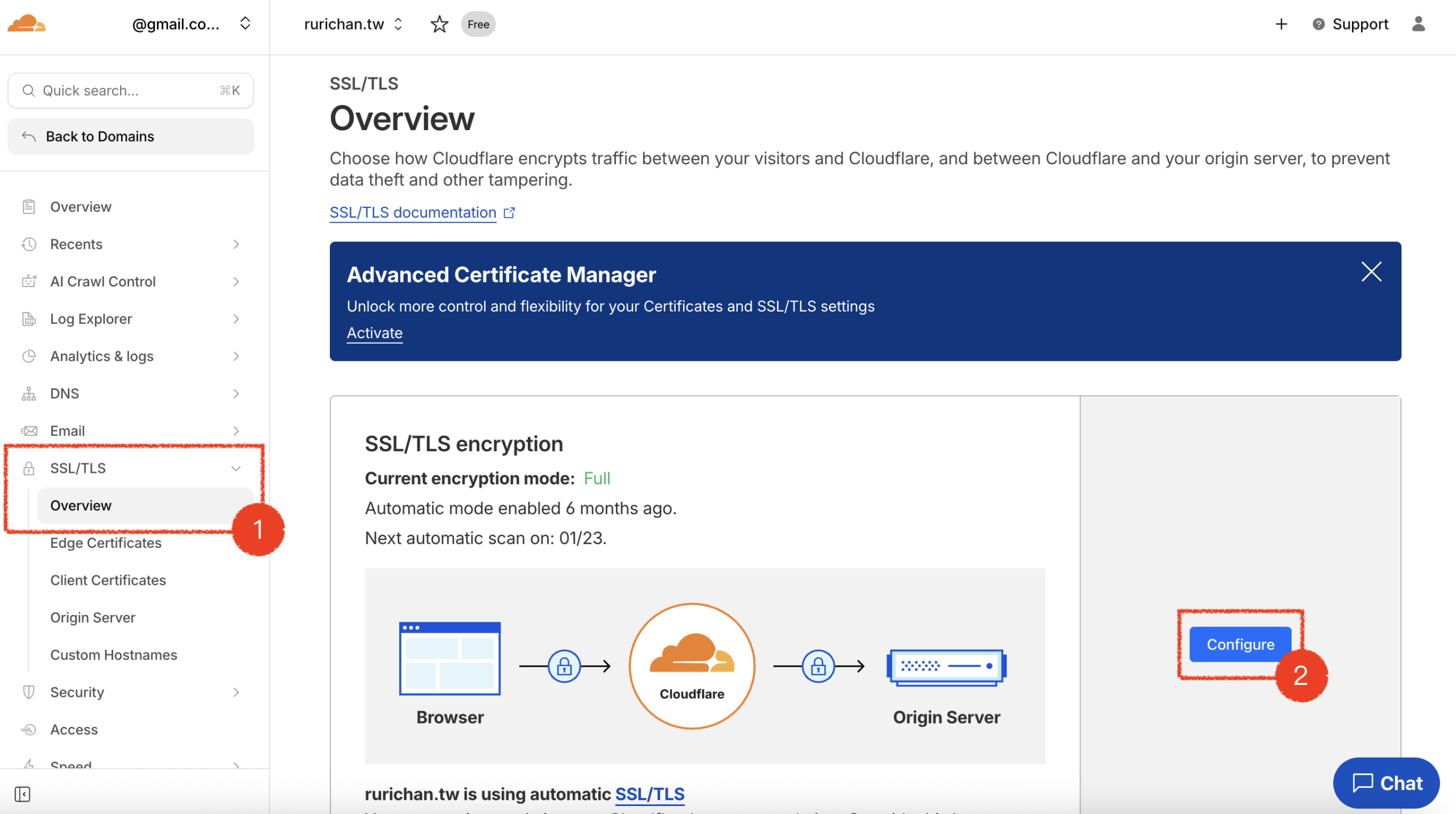Open the user profile icon
Viewport: 1456px width, 814px height.
1418,24
